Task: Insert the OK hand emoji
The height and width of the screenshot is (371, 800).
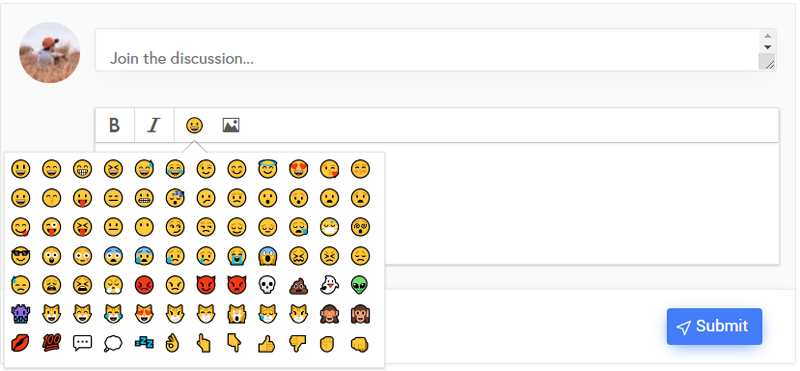Action: (174, 343)
